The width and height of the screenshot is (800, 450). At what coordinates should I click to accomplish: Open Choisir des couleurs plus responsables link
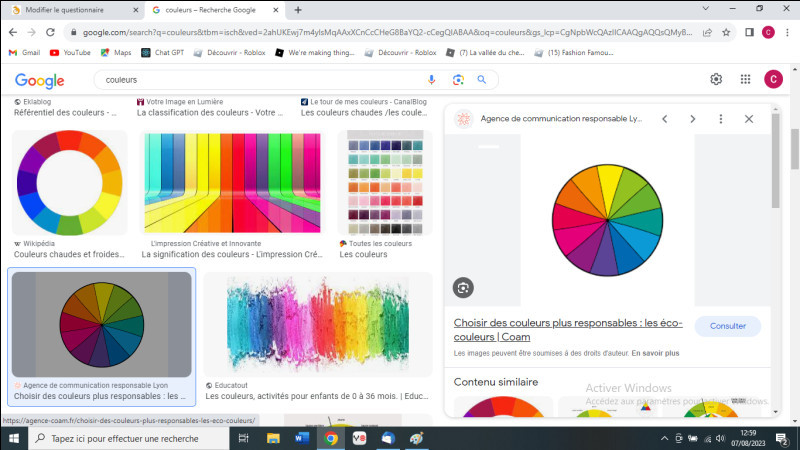coord(568,330)
